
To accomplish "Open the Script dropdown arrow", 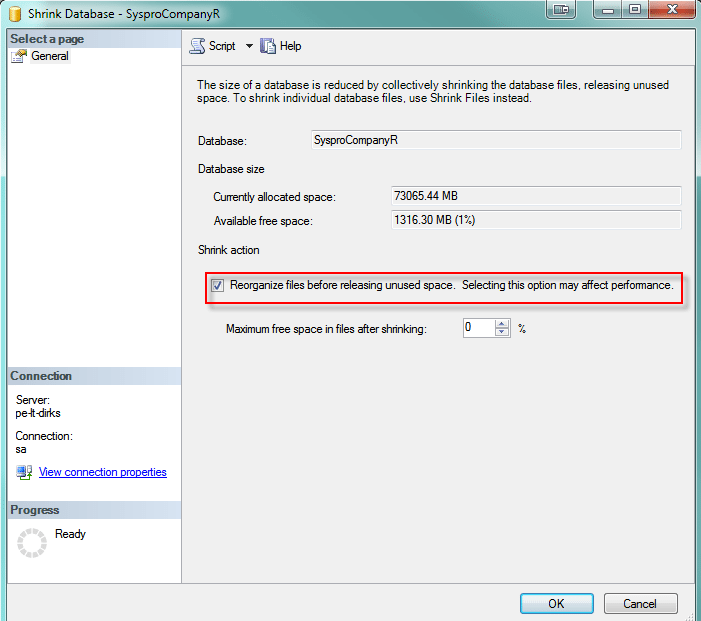I will (249, 46).
